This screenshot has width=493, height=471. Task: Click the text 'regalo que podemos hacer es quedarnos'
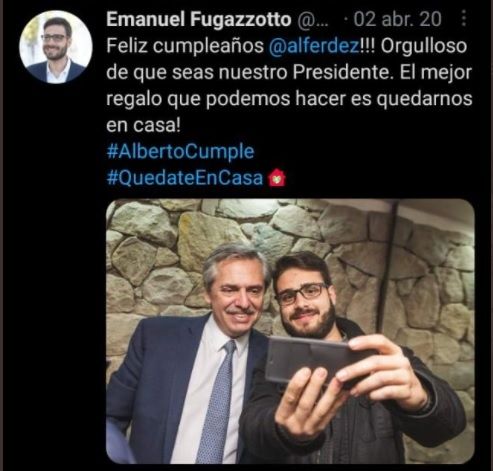pyautogui.click(x=289, y=99)
